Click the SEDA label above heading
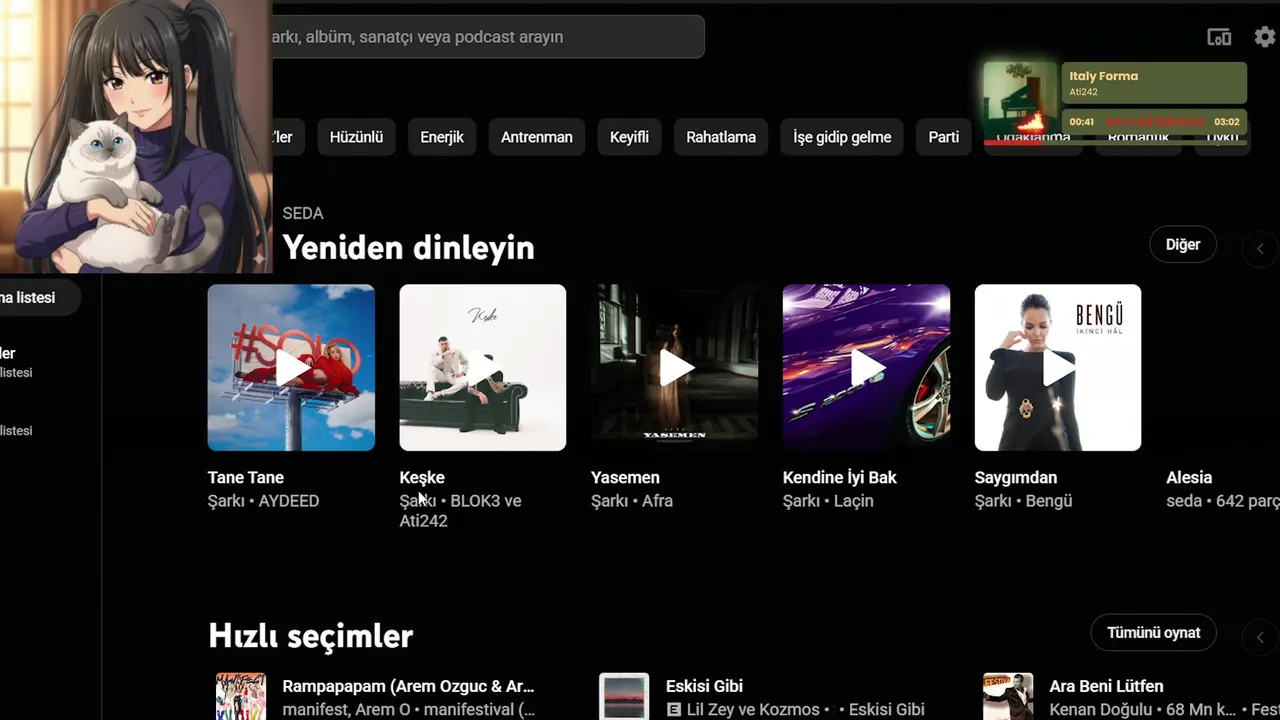 pyautogui.click(x=303, y=213)
